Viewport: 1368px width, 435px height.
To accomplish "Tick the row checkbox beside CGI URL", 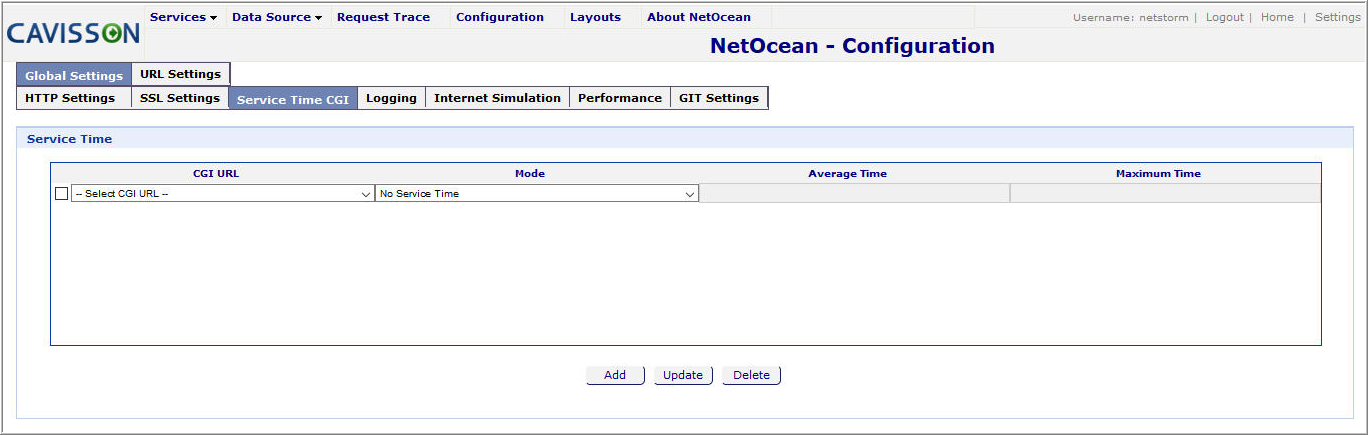I will (62, 194).
